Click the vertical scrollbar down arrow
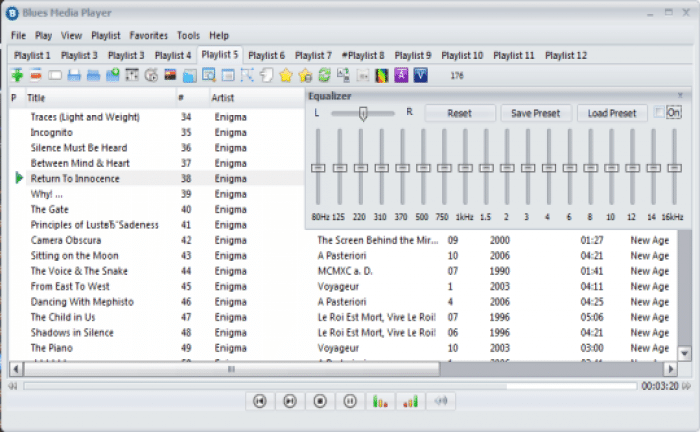This screenshot has height=432, width=700. (685, 354)
